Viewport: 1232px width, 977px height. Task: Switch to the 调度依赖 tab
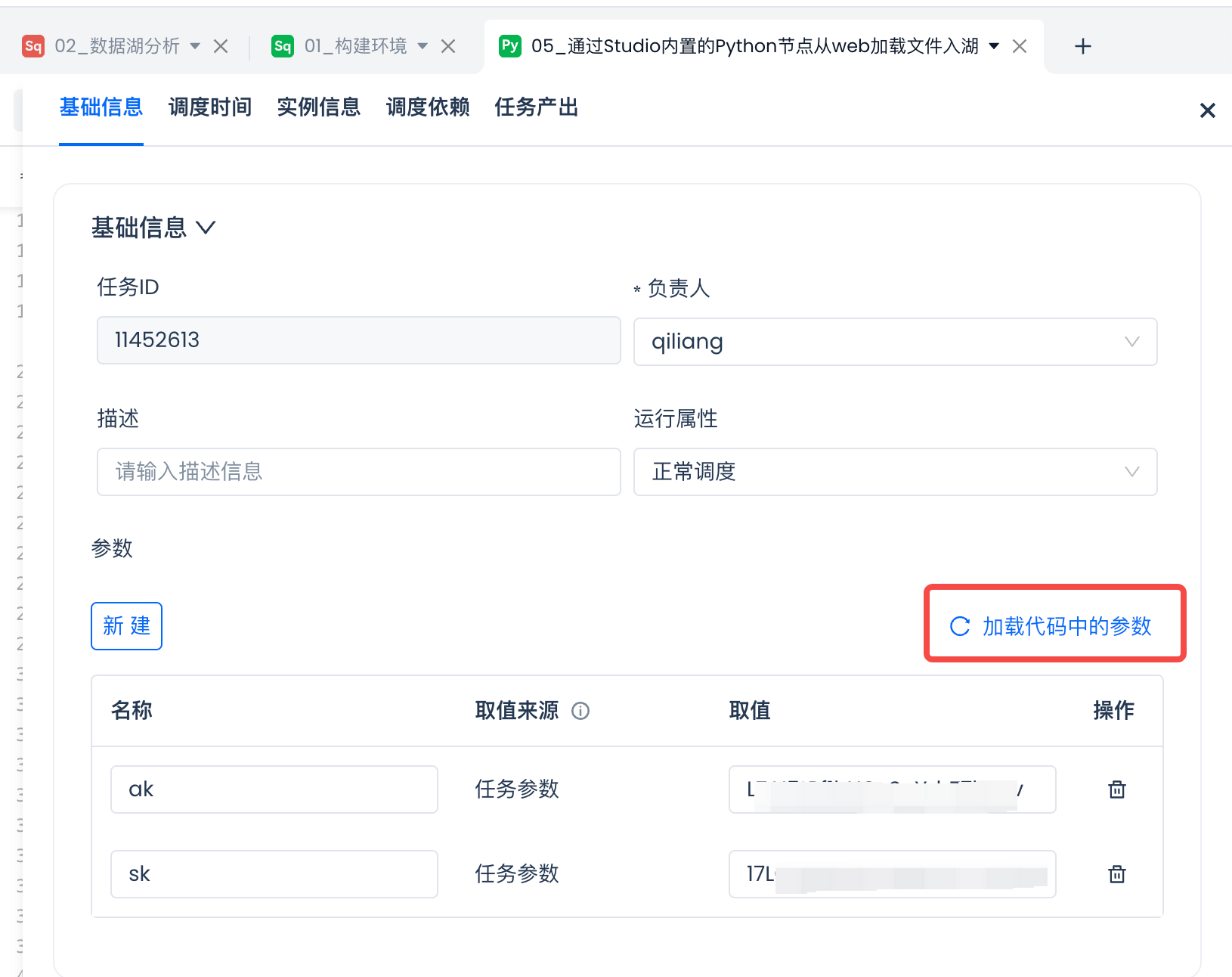point(428,107)
